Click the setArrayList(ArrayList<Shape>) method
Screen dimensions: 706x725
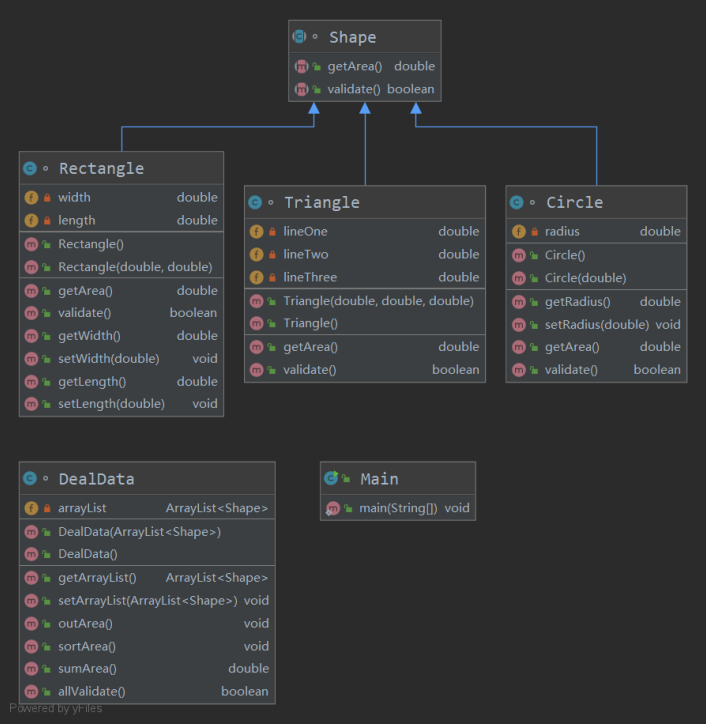(147, 601)
